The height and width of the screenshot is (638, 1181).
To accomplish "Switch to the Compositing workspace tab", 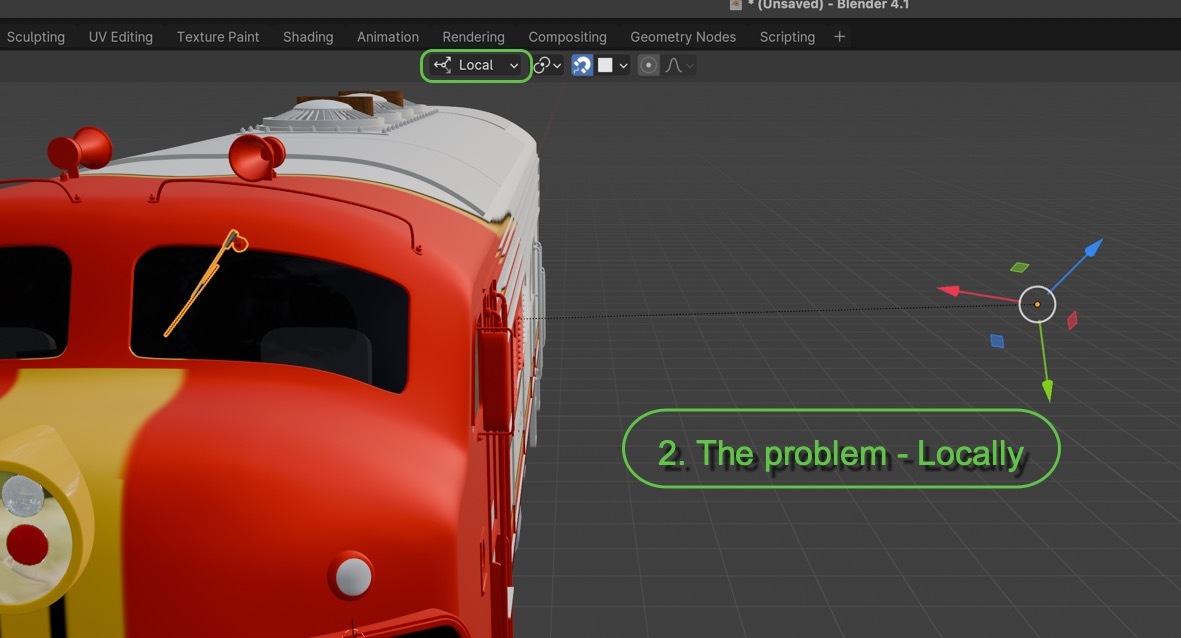I will tap(567, 37).
